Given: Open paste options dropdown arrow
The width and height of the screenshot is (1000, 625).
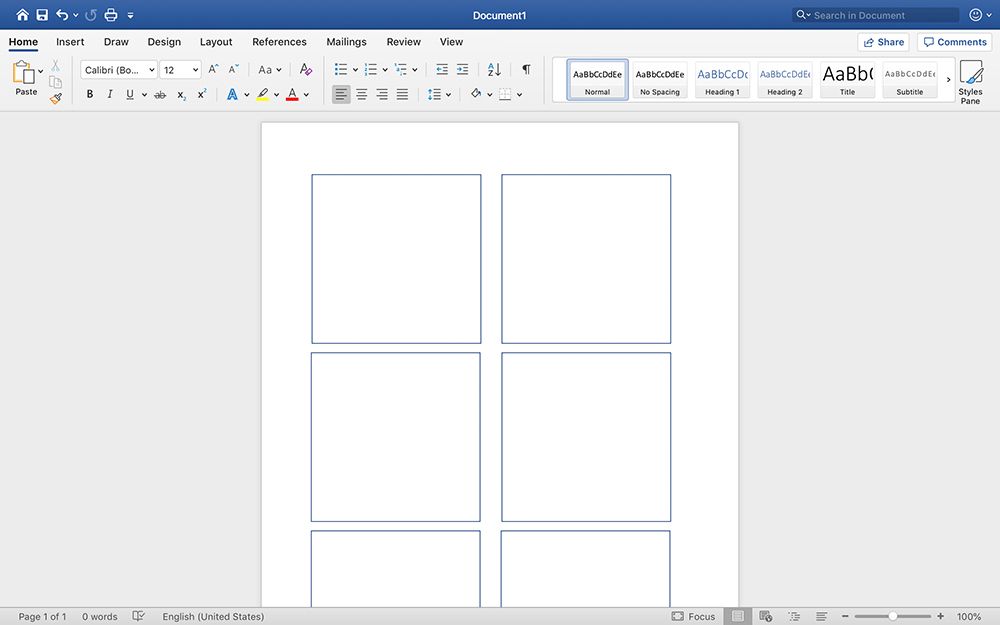Looking at the screenshot, I should point(41,71).
